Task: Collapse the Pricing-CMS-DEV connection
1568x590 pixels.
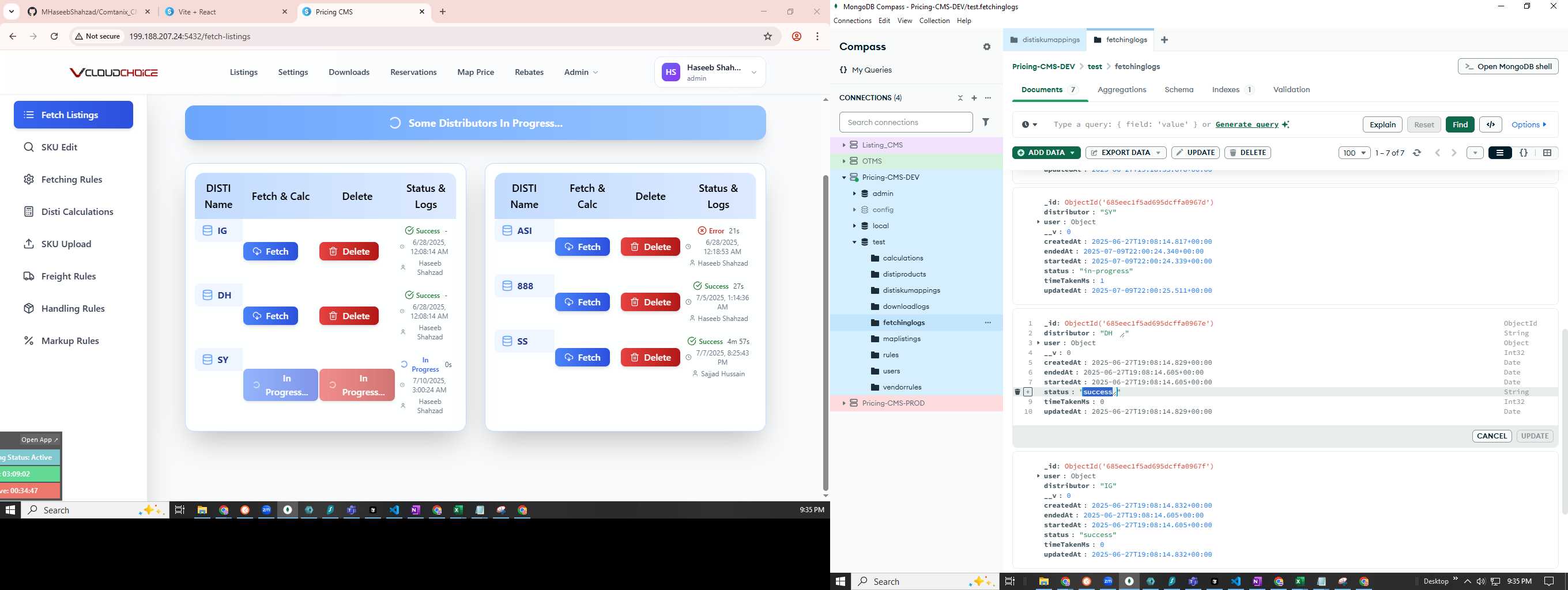Action: click(x=843, y=177)
